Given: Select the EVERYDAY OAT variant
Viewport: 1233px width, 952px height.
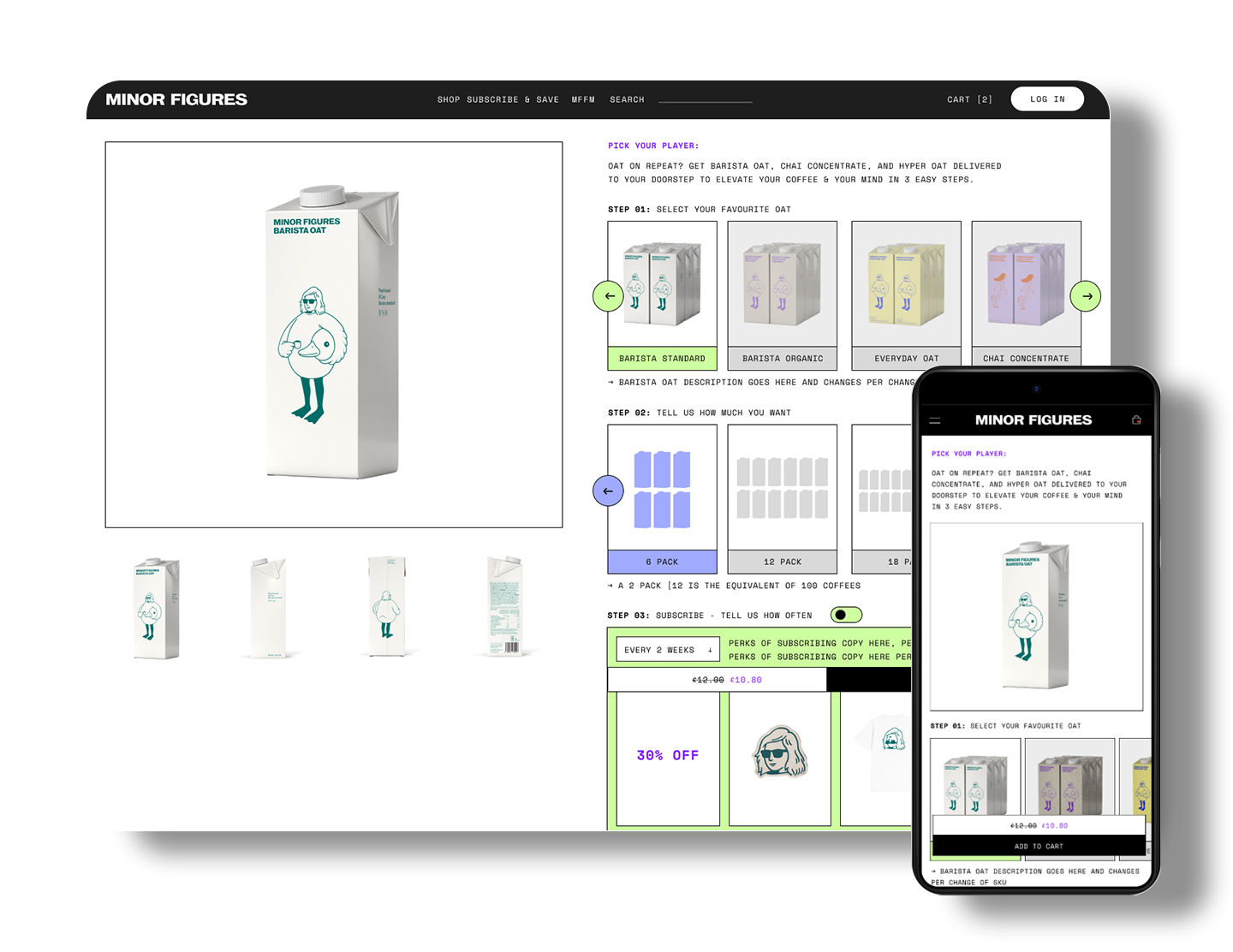Looking at the screenshot, I should point(906,358).
